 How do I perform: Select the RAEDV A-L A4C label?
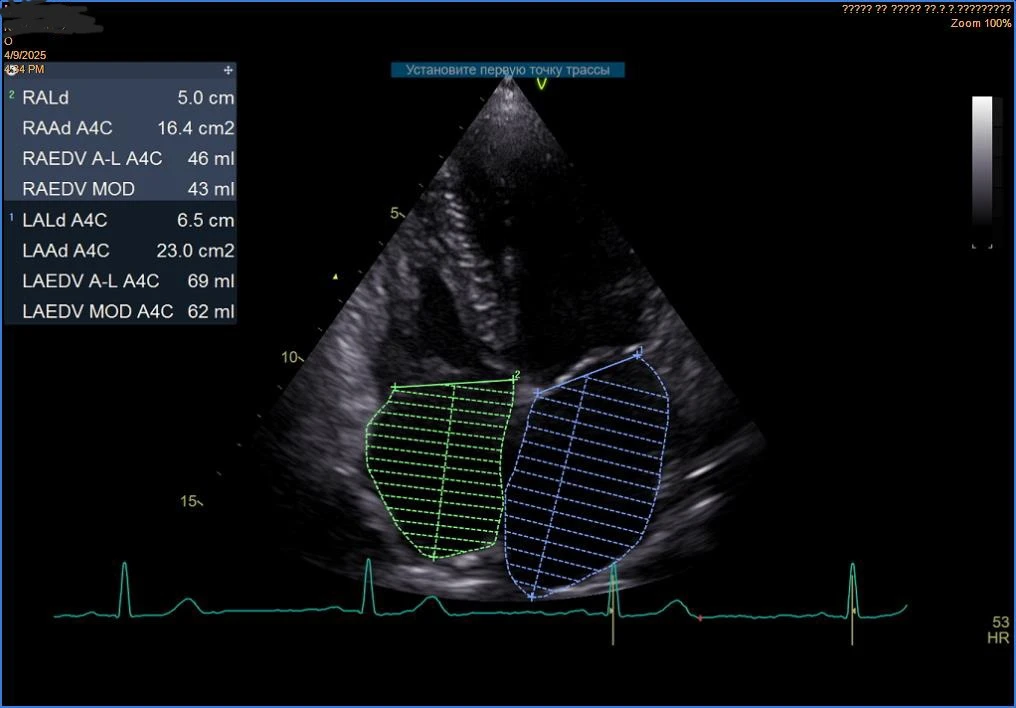click(x=92, y=159)
